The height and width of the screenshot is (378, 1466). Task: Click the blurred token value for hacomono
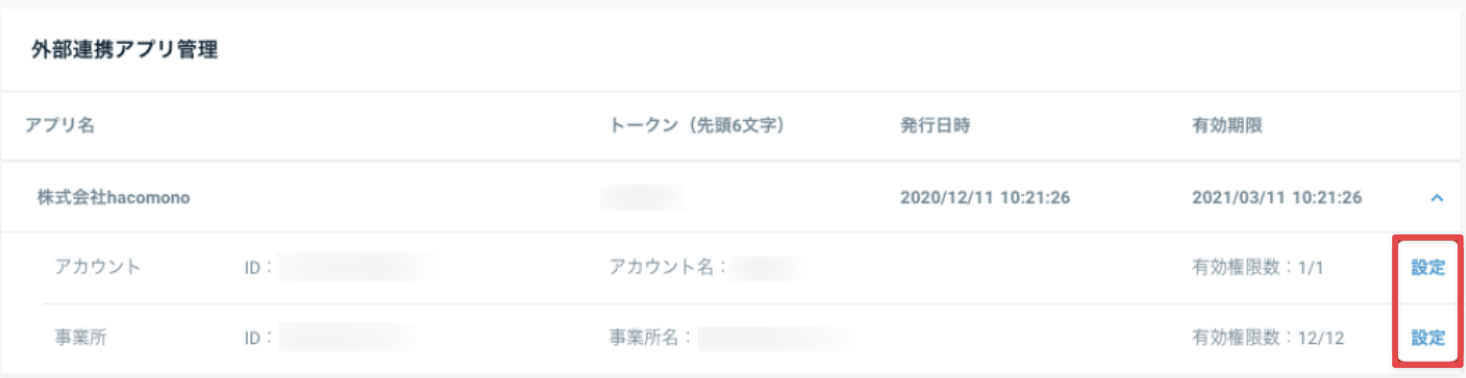pos(643,198)
